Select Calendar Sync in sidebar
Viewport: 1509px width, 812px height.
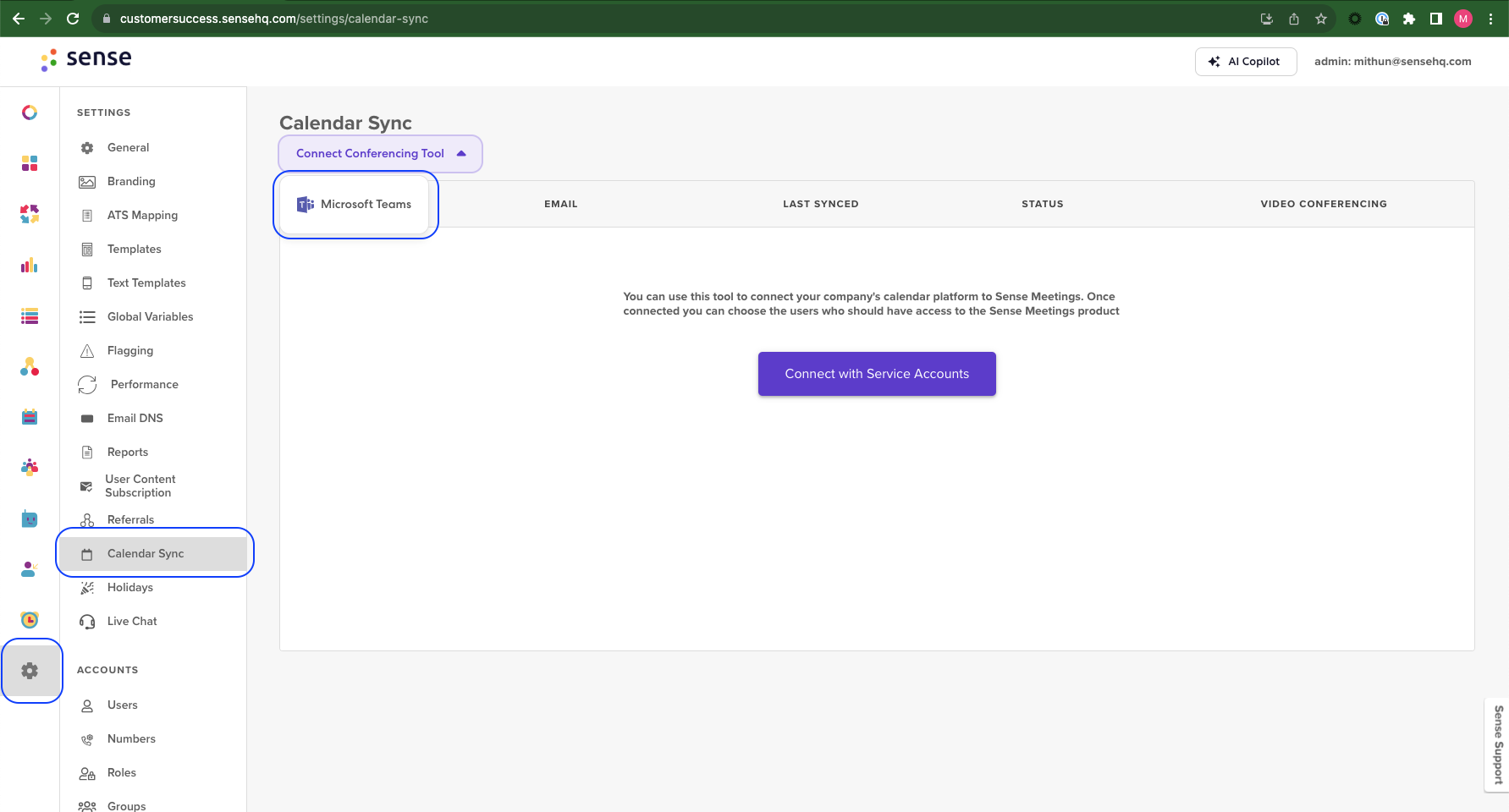pyautogui.click(x=153, y=553)
